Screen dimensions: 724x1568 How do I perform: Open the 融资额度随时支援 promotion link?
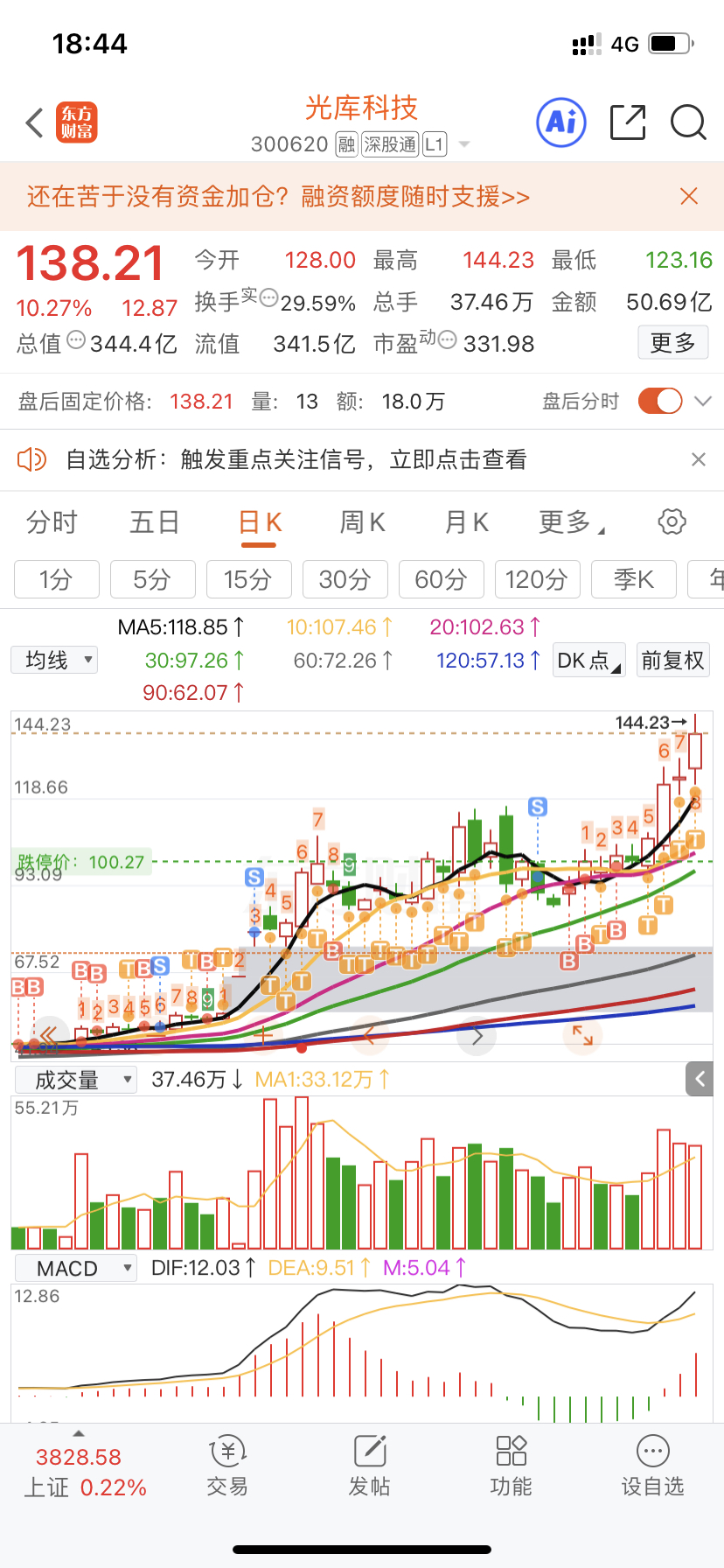pos(278,196)
